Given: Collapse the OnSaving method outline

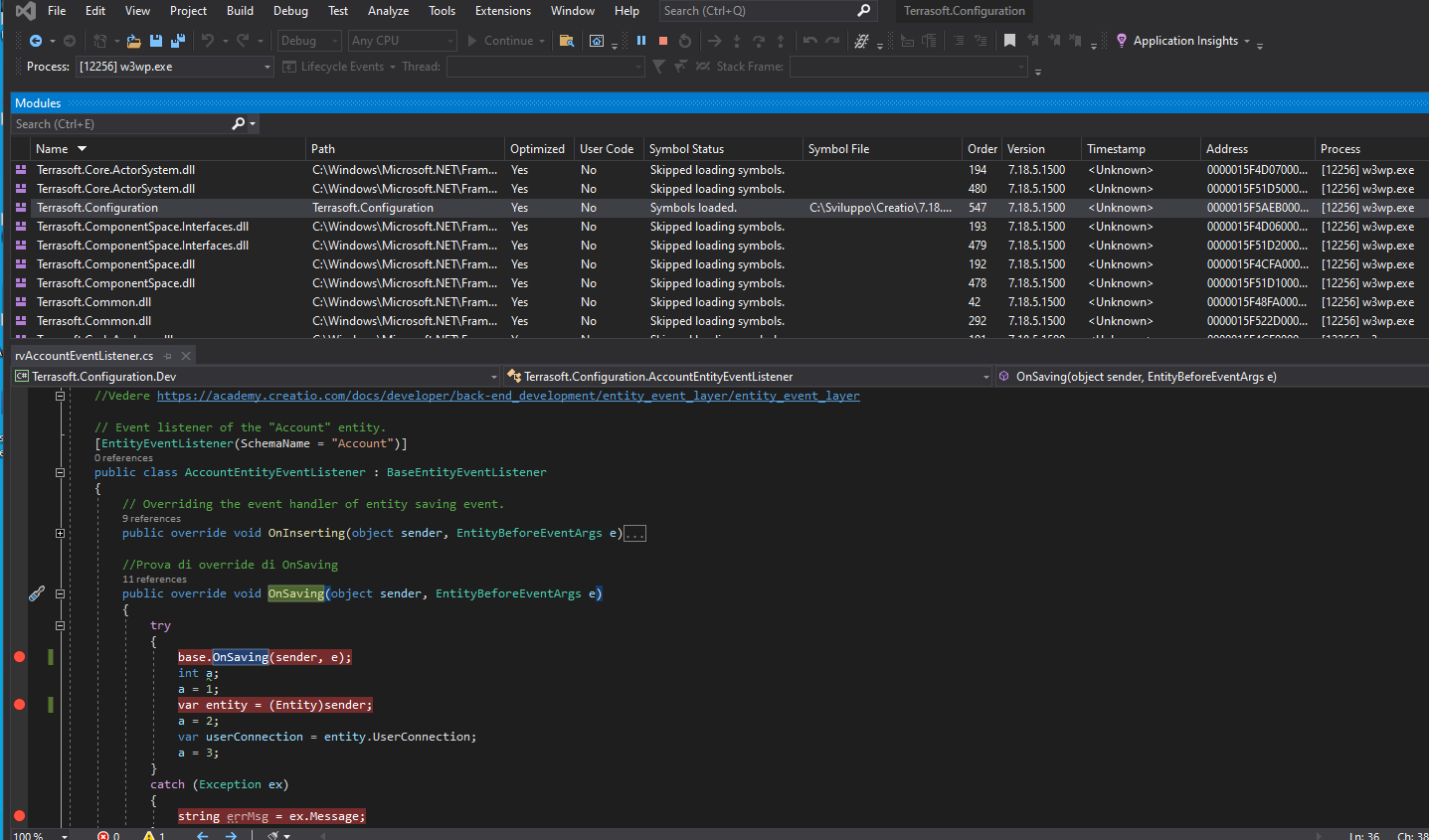Looking at the screenshot, I should pos(60,593).
